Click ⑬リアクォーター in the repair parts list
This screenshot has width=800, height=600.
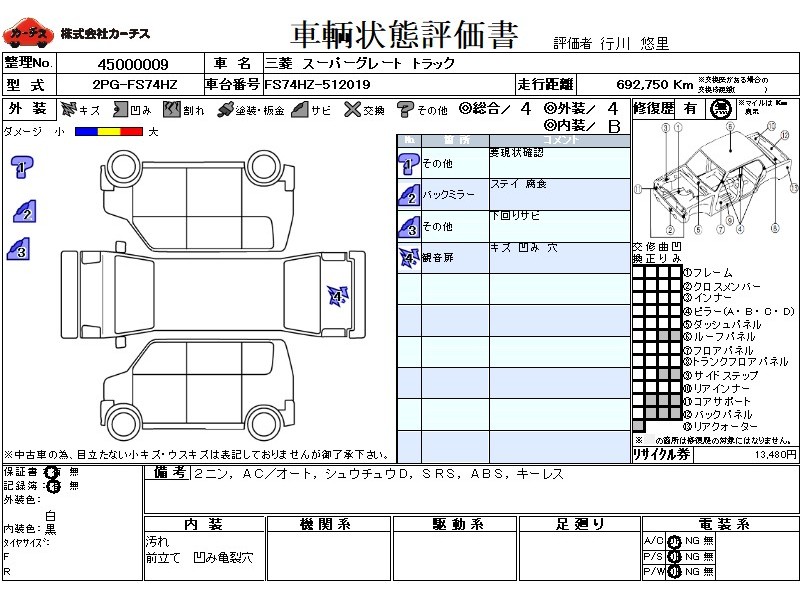tap(720, 427)
